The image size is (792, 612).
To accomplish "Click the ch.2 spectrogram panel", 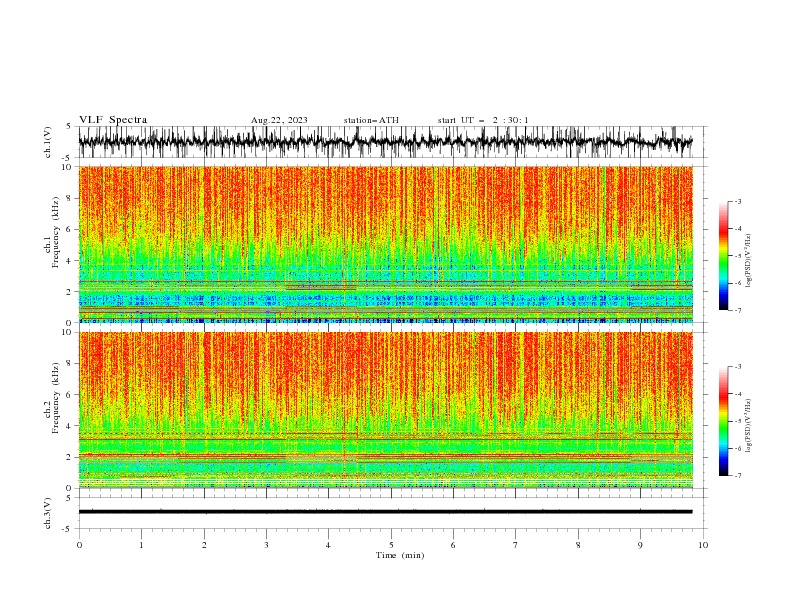I will coord(385,410).
